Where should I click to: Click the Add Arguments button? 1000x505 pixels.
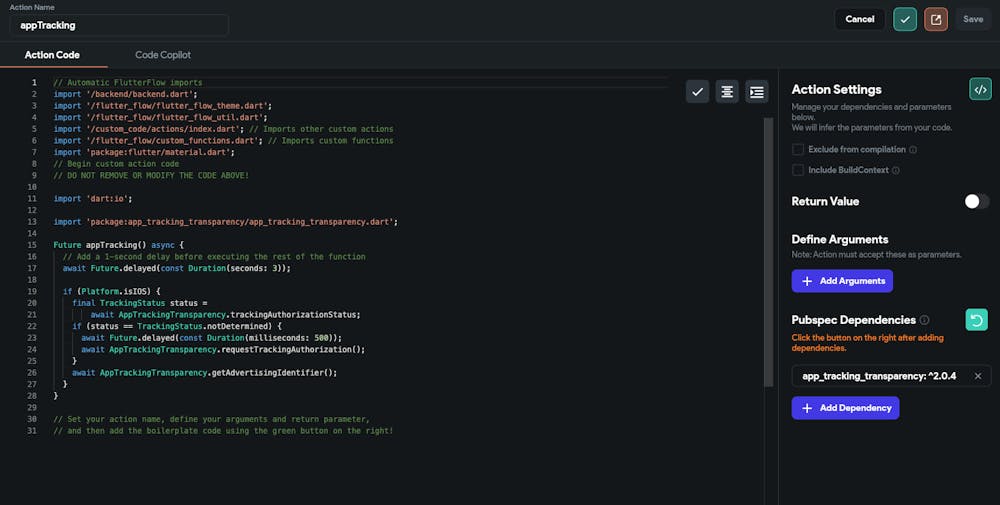click(x=842, y=281)
